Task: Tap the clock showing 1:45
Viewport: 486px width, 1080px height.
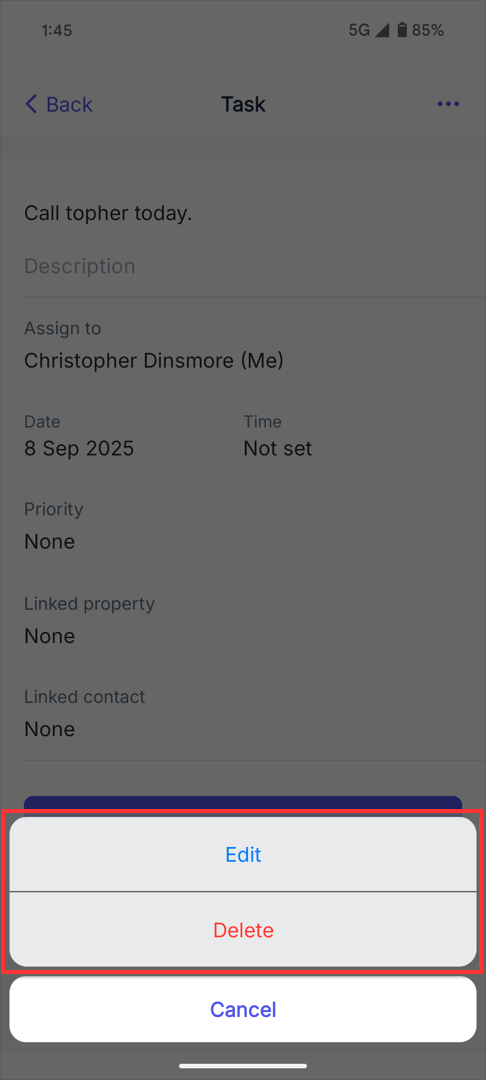Action: (x=56, y=30)
